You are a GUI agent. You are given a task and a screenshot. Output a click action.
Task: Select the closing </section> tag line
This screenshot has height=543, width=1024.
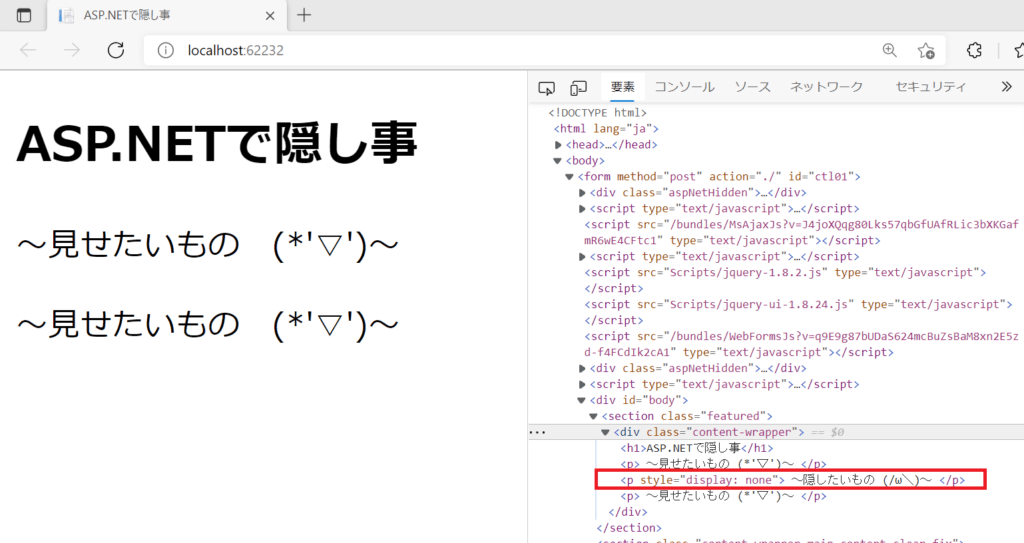tap(629, 528)
